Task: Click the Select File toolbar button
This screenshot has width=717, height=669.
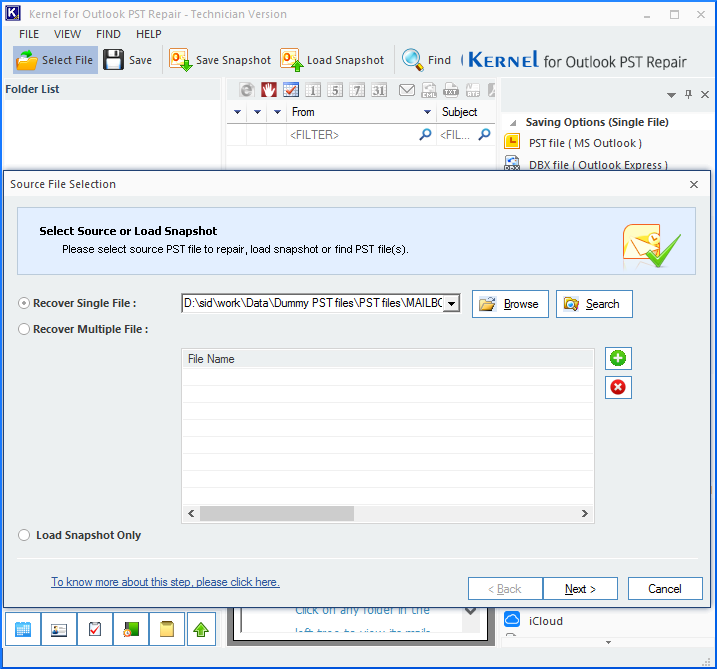Action: point(55,60)
